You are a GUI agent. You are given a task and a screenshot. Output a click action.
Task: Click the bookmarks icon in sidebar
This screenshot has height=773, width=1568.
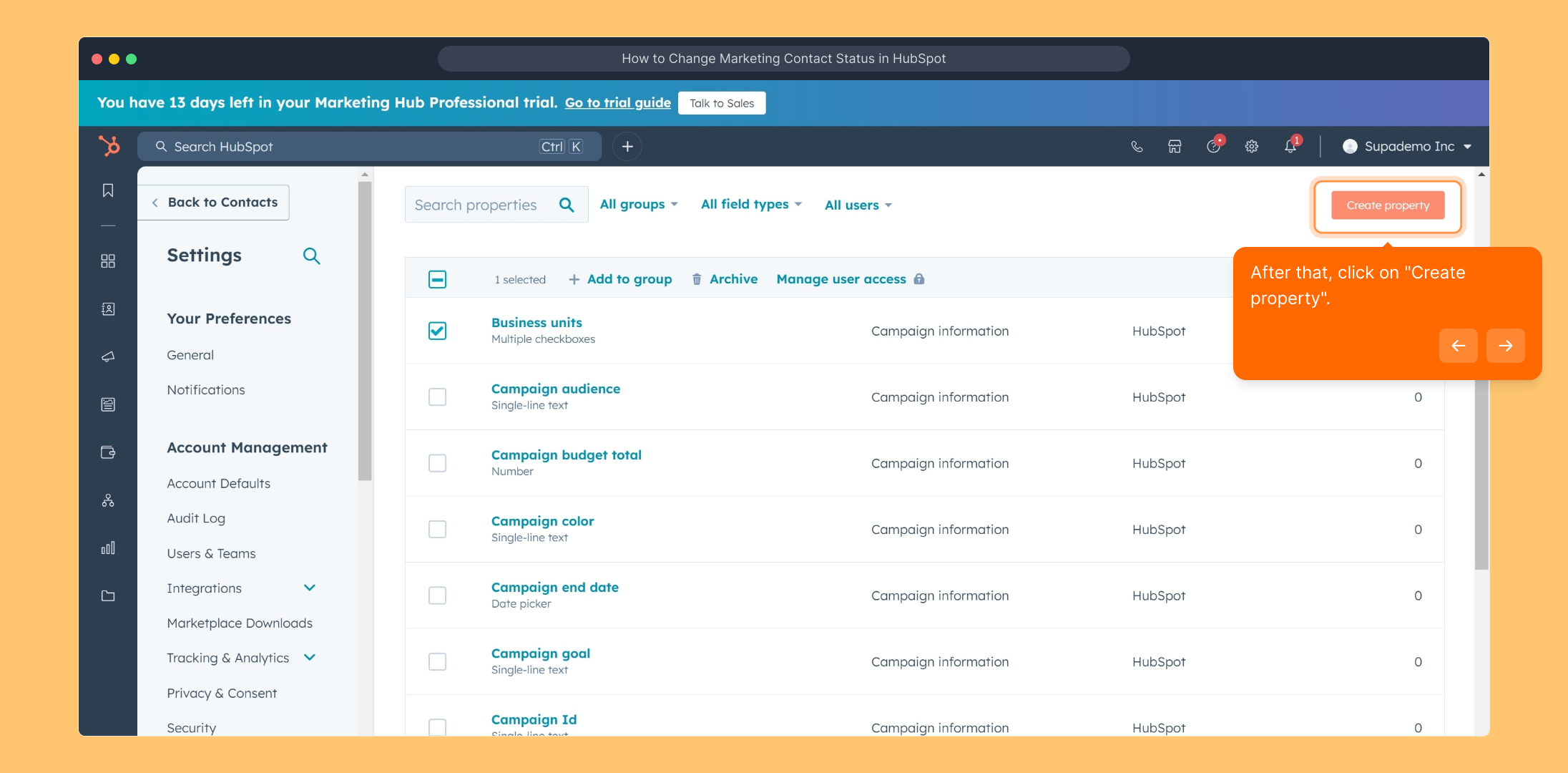[108, 190]
